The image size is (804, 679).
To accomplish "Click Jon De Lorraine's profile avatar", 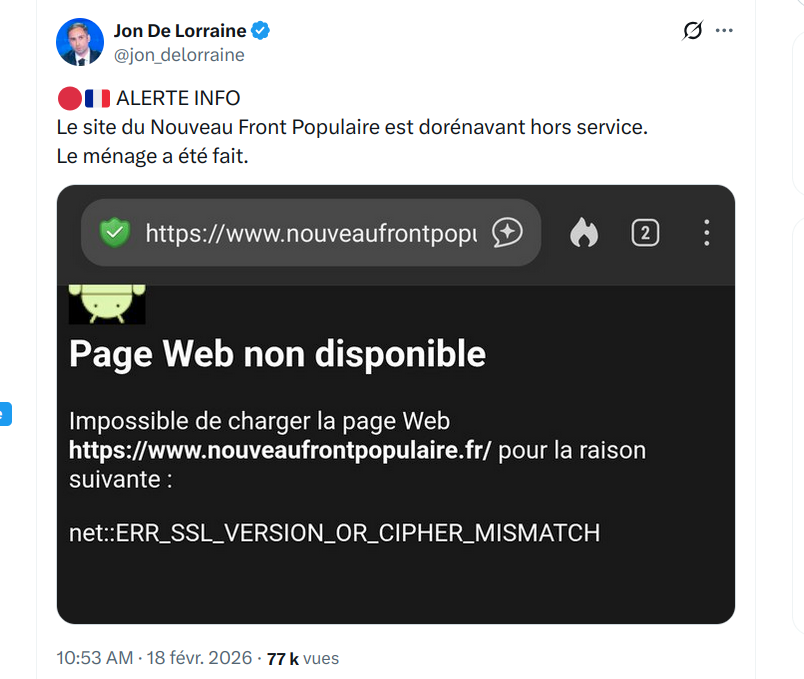I will click(x=80, y=42).
